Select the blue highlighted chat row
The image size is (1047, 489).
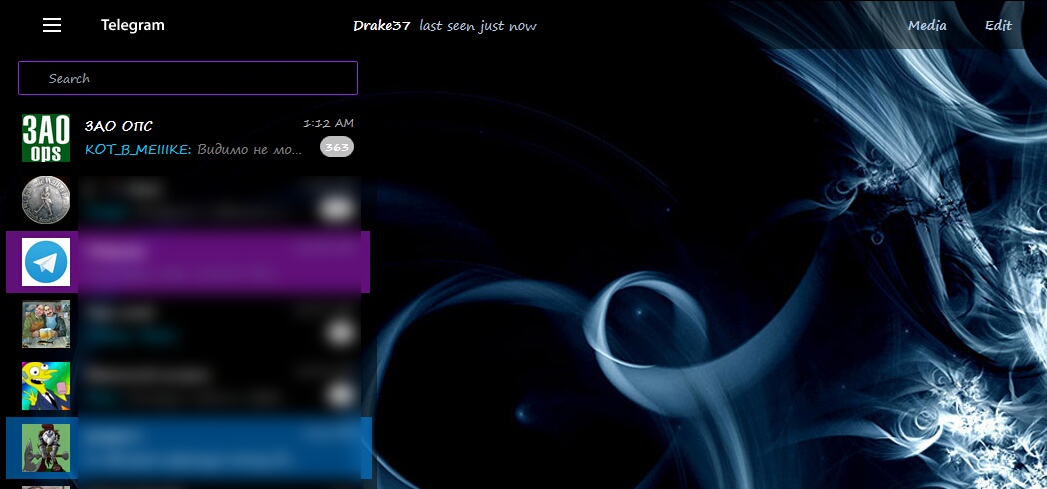pyautogui.click(x=188, y=448)
